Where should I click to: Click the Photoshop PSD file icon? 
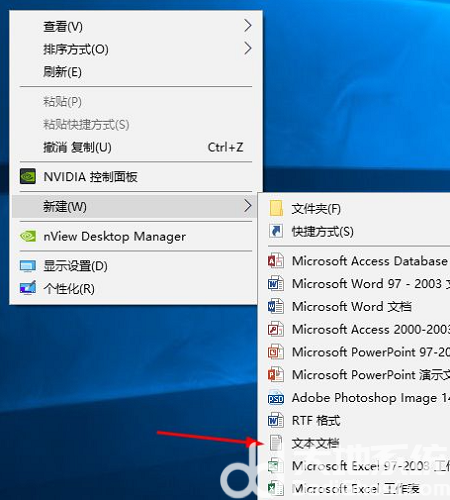click(276, 398)
